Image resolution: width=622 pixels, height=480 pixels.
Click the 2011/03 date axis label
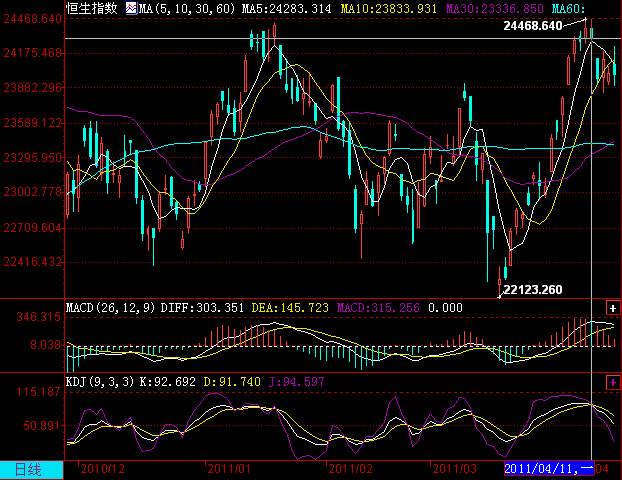click(455, 469)
